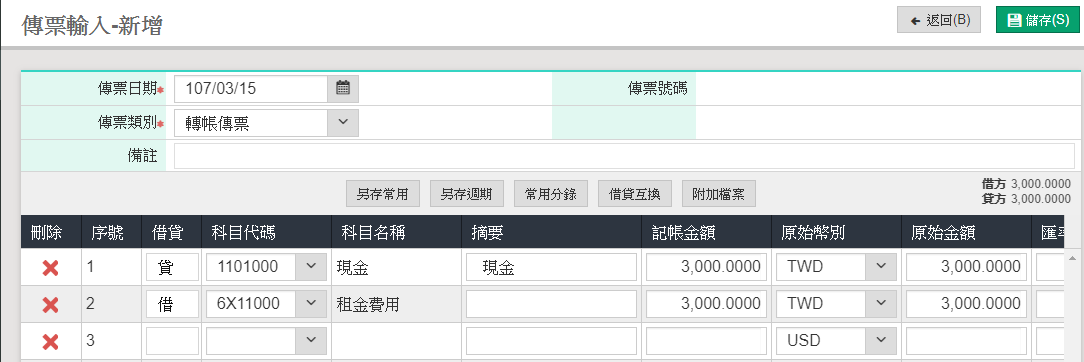This screenshot has height=362, width=1084.
Task: Click the 借貸 field showing 借 in row 2
Action: (x=172, y=303)
